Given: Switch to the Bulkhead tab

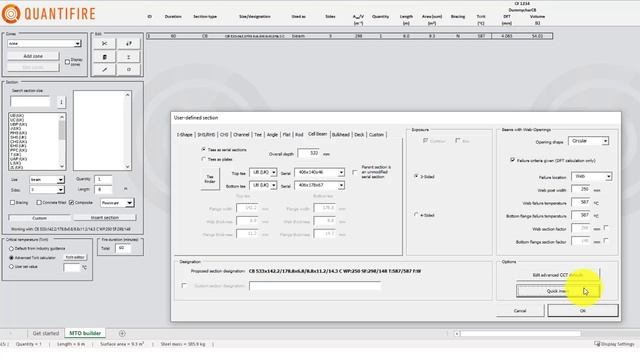Looking at the screenshot, I should pos(341,135).
